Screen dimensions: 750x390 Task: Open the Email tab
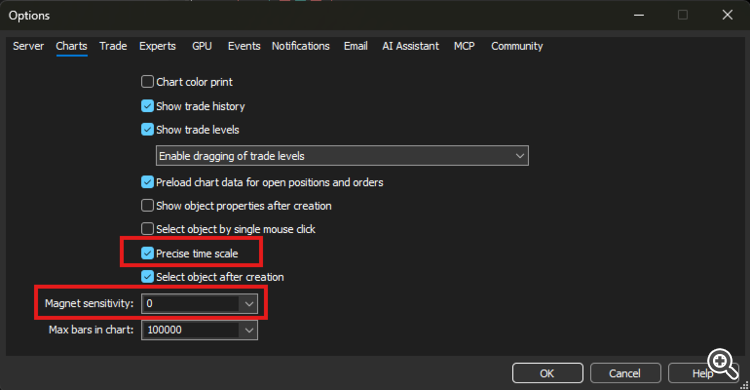pos(355,46)
